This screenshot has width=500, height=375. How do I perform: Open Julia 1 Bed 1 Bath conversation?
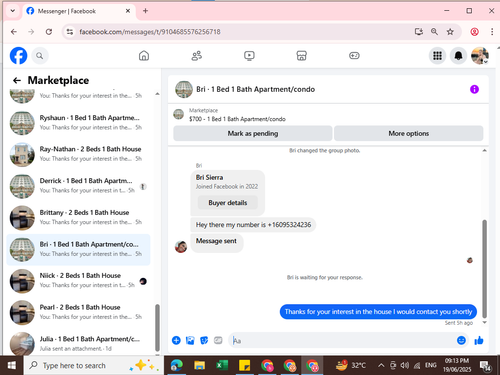pos(78,343)
